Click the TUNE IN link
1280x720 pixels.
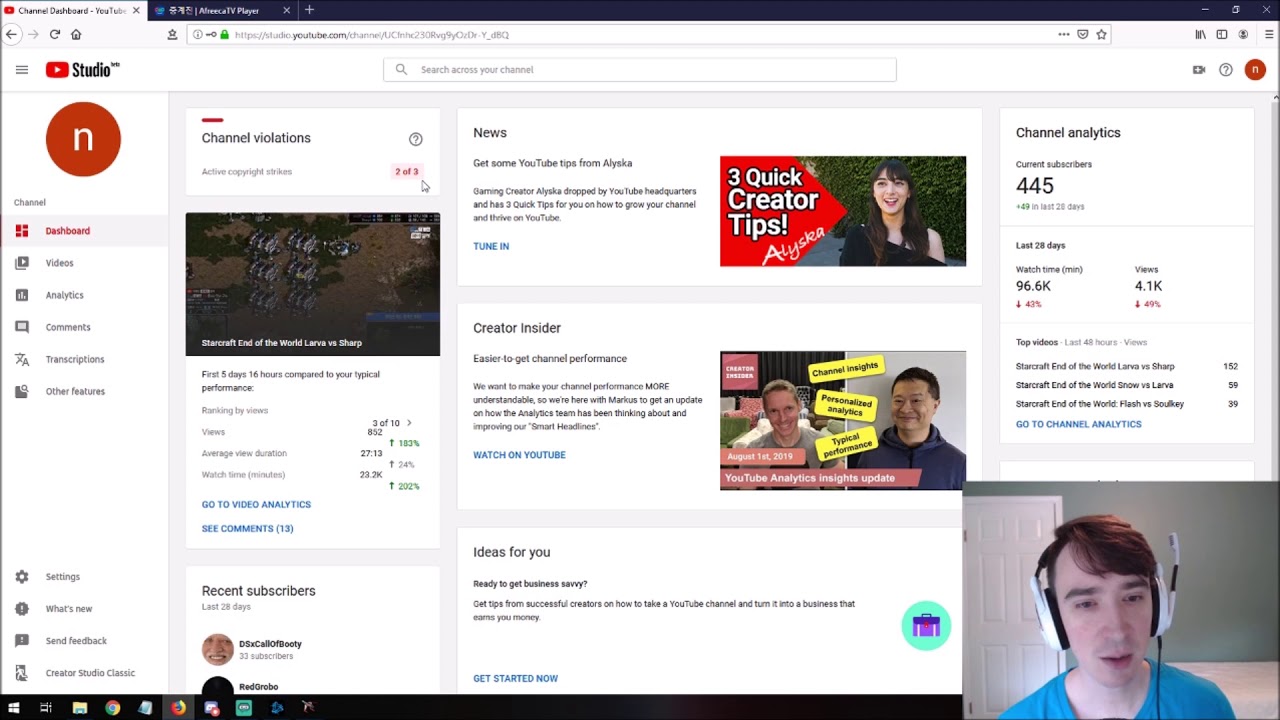[491, 246]
